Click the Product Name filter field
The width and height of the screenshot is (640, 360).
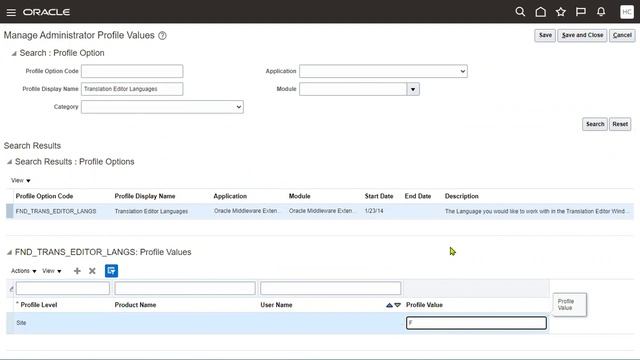tap(185, 288)
